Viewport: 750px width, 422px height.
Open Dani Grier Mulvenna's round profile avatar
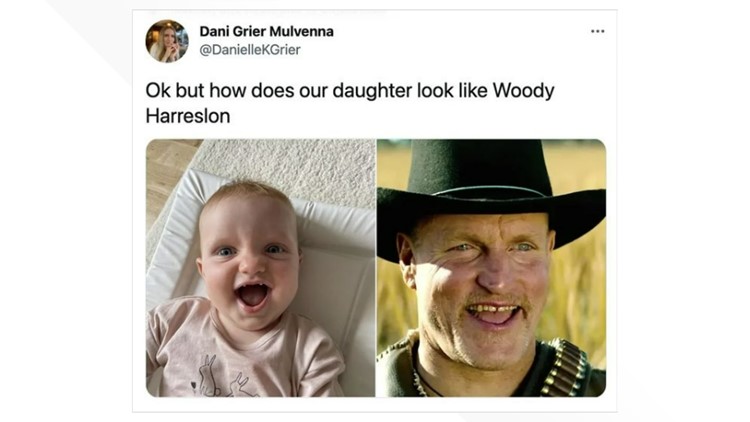[x=167, y=41]
